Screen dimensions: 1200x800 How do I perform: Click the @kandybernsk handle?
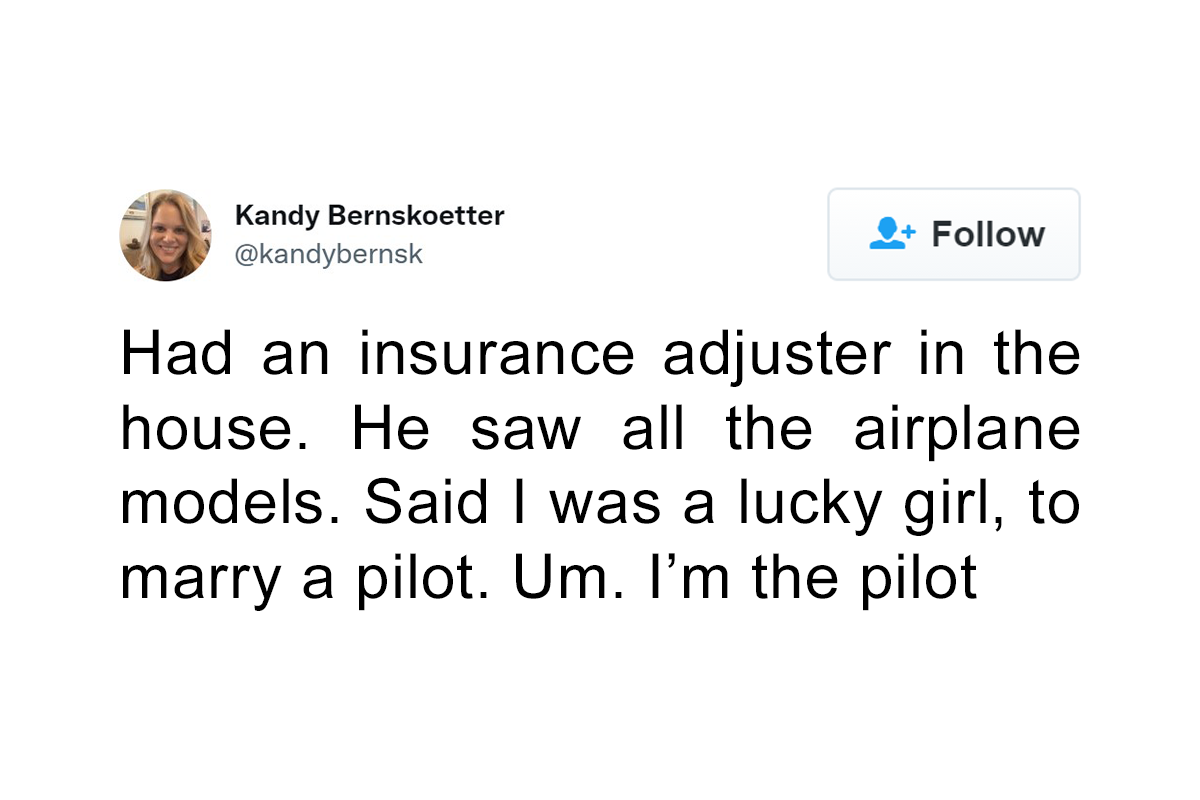(329, 255)
